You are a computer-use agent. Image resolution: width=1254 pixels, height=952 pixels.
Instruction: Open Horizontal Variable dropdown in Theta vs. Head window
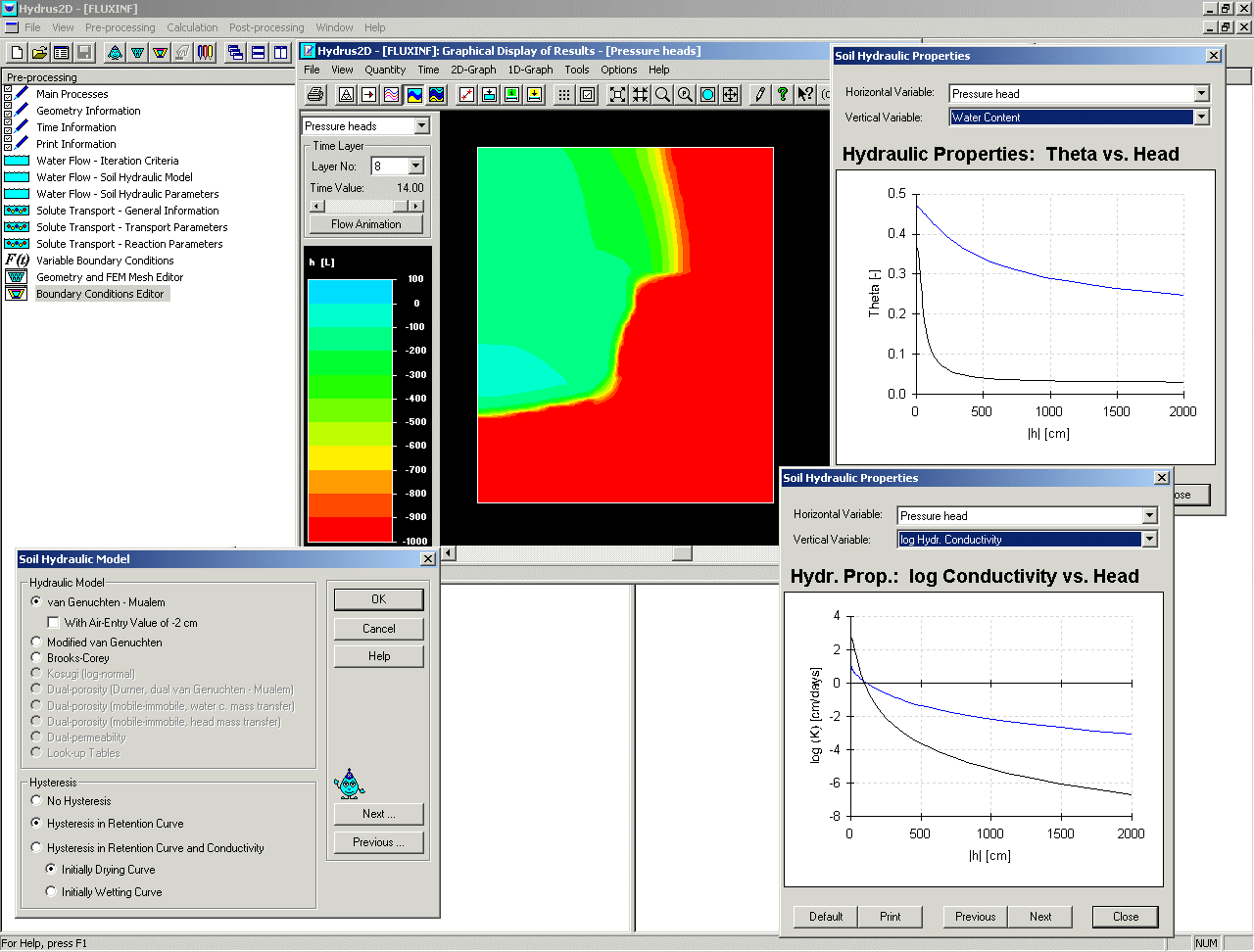[1201, 94]
